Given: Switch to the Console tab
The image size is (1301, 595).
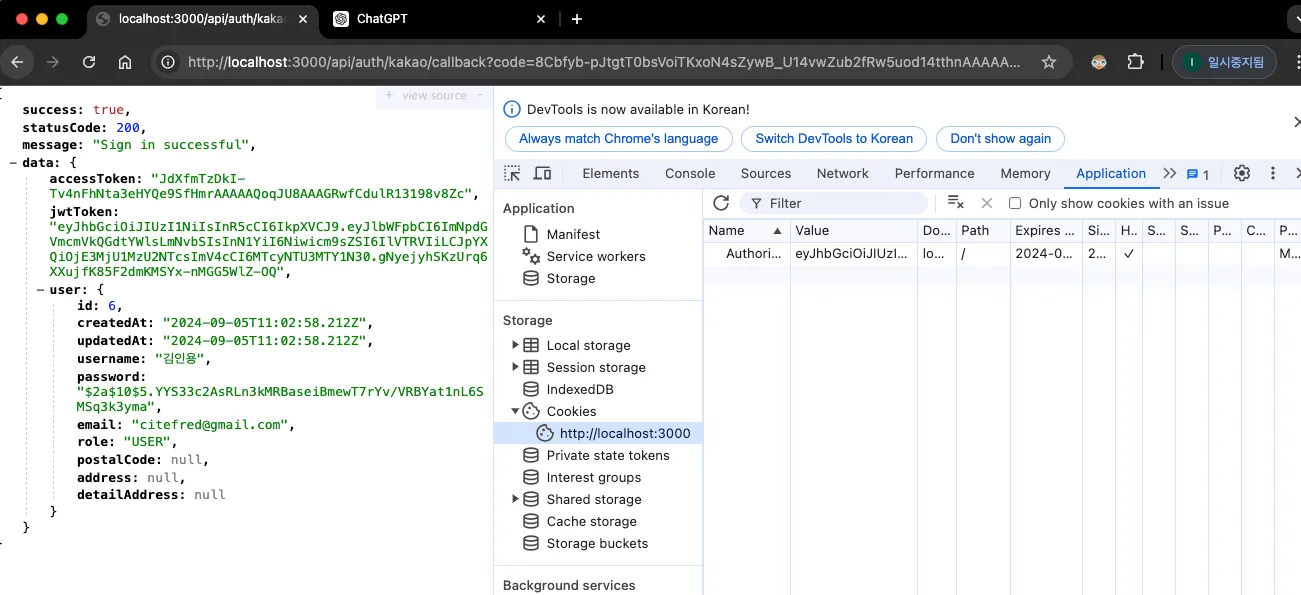Looking at the screenshot, I should click(690, 173).
